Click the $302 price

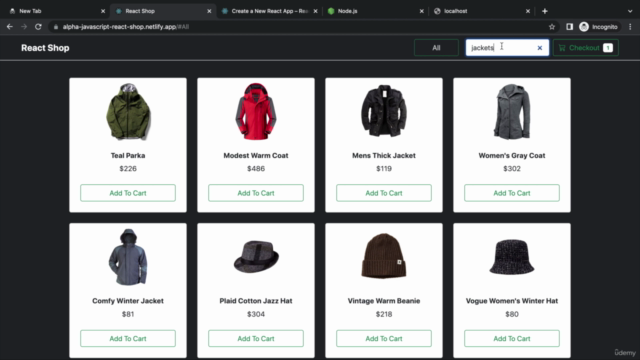coord(512,169)
